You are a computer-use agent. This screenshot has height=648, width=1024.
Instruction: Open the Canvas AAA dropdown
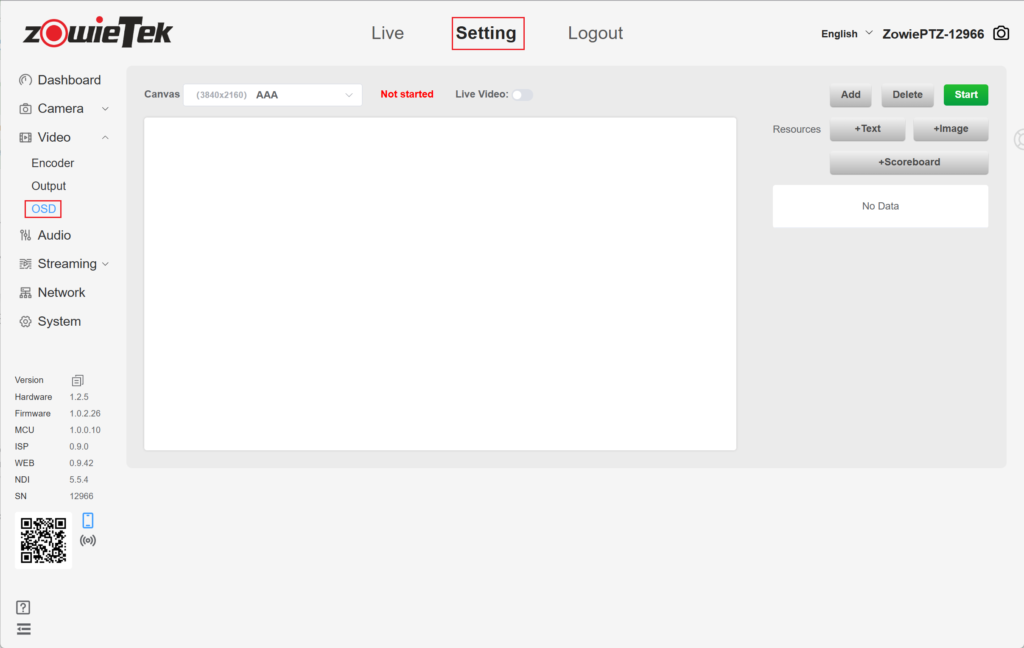tap(272, 95)
